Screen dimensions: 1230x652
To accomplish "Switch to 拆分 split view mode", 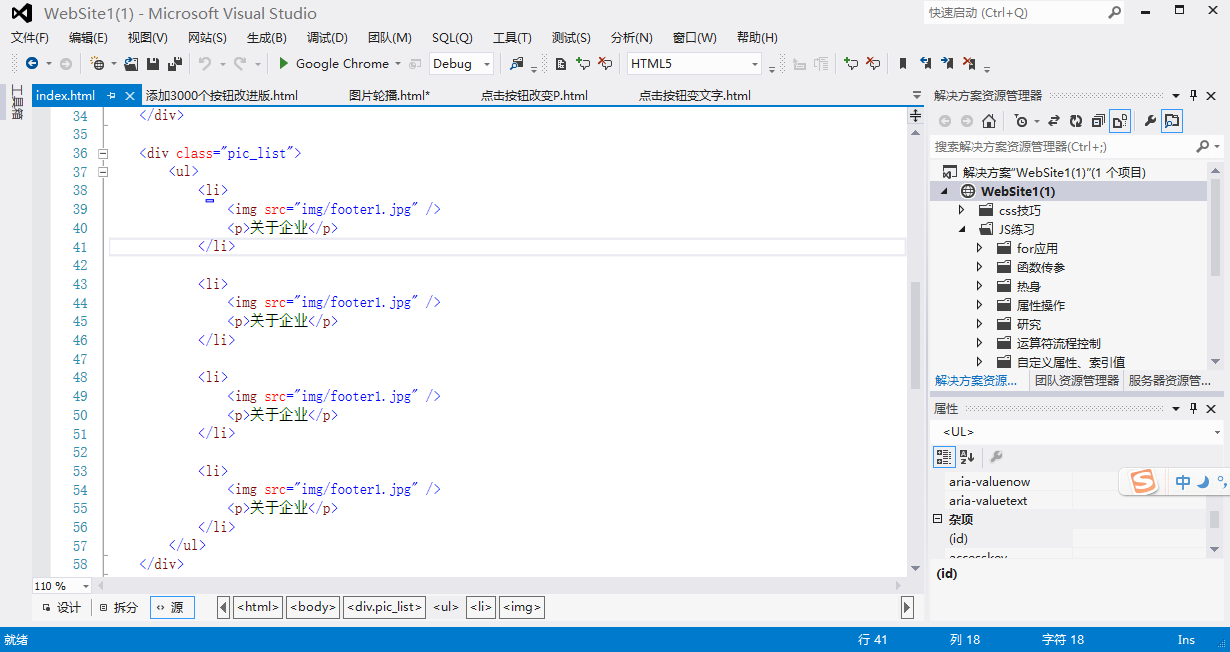I will [x=118, y=607].
